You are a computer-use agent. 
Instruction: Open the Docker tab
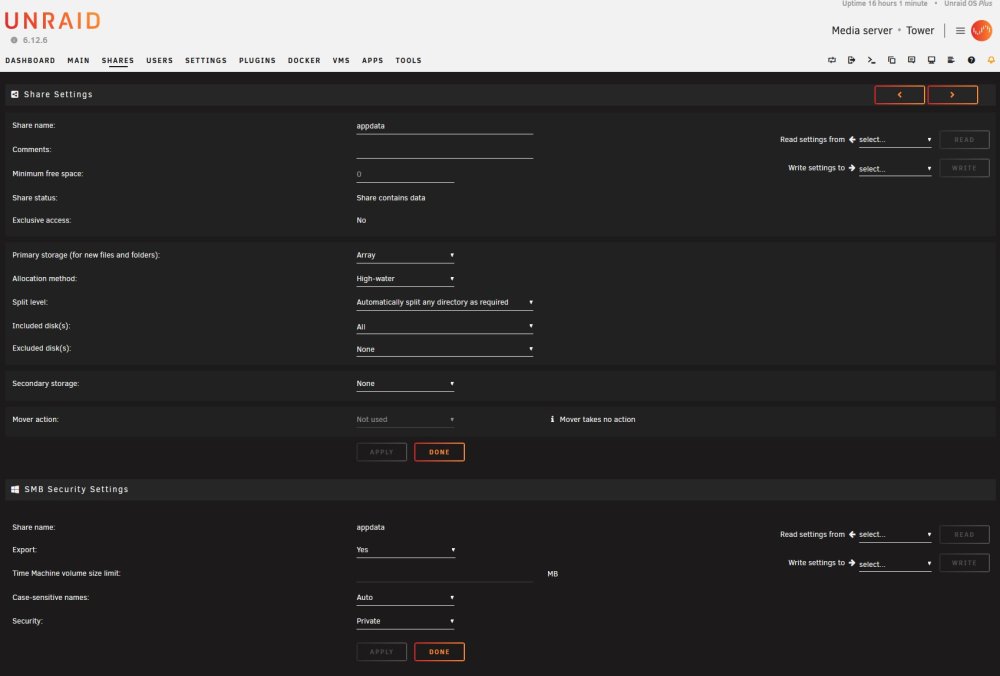click(304, 61)
